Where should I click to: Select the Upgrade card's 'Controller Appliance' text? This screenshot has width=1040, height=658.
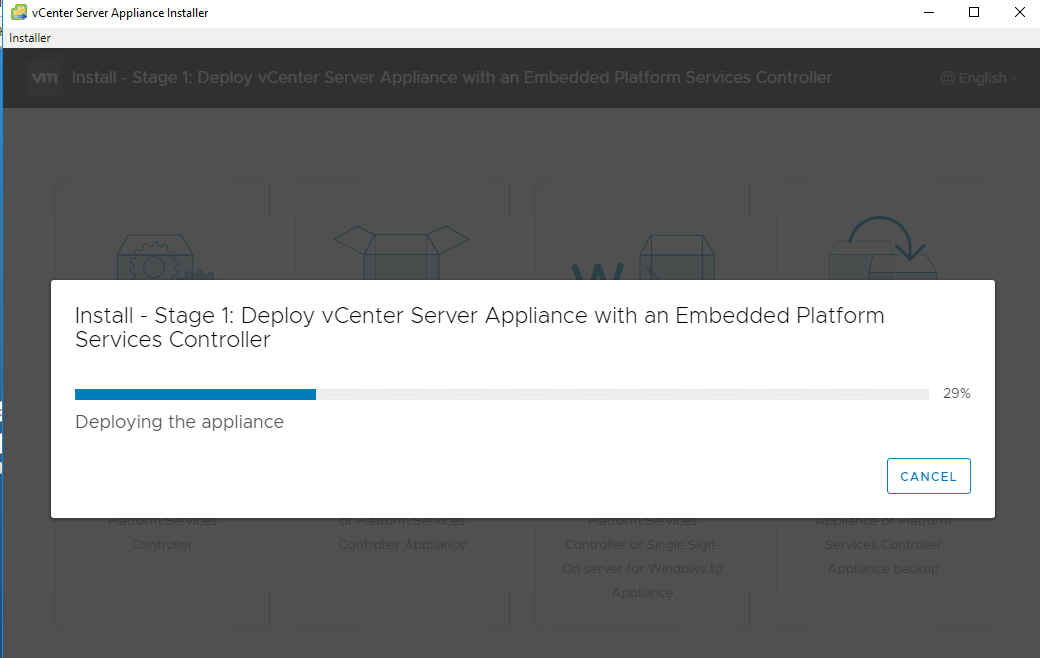point(402,545)
